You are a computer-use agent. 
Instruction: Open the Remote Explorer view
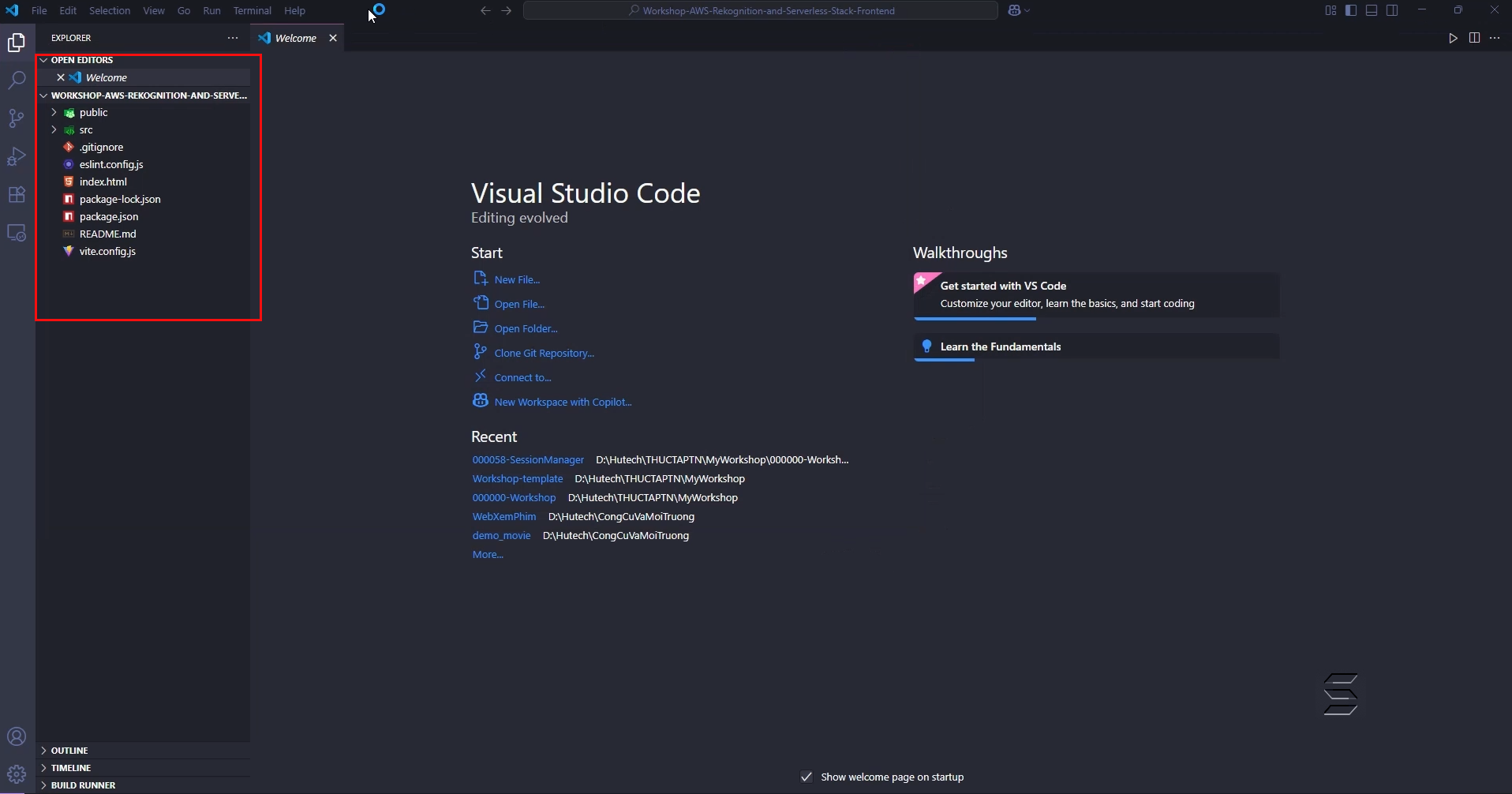coord(17,233)
